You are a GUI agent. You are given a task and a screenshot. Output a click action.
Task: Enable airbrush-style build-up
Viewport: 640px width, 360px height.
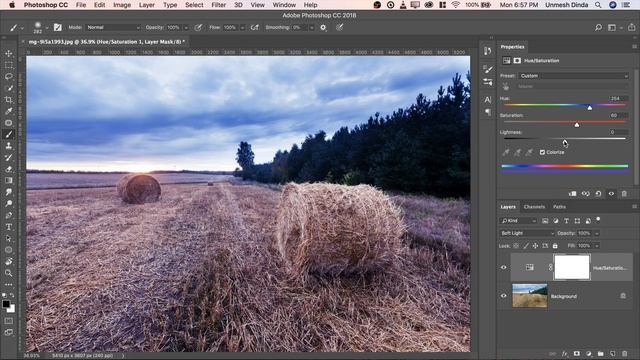pyautogui.click(x=255, y=27)
